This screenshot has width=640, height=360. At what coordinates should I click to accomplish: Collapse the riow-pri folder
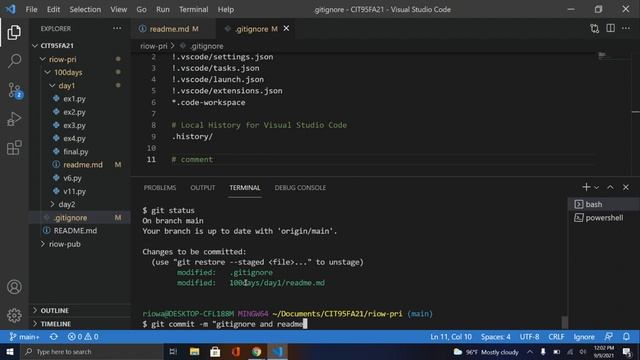62,59
